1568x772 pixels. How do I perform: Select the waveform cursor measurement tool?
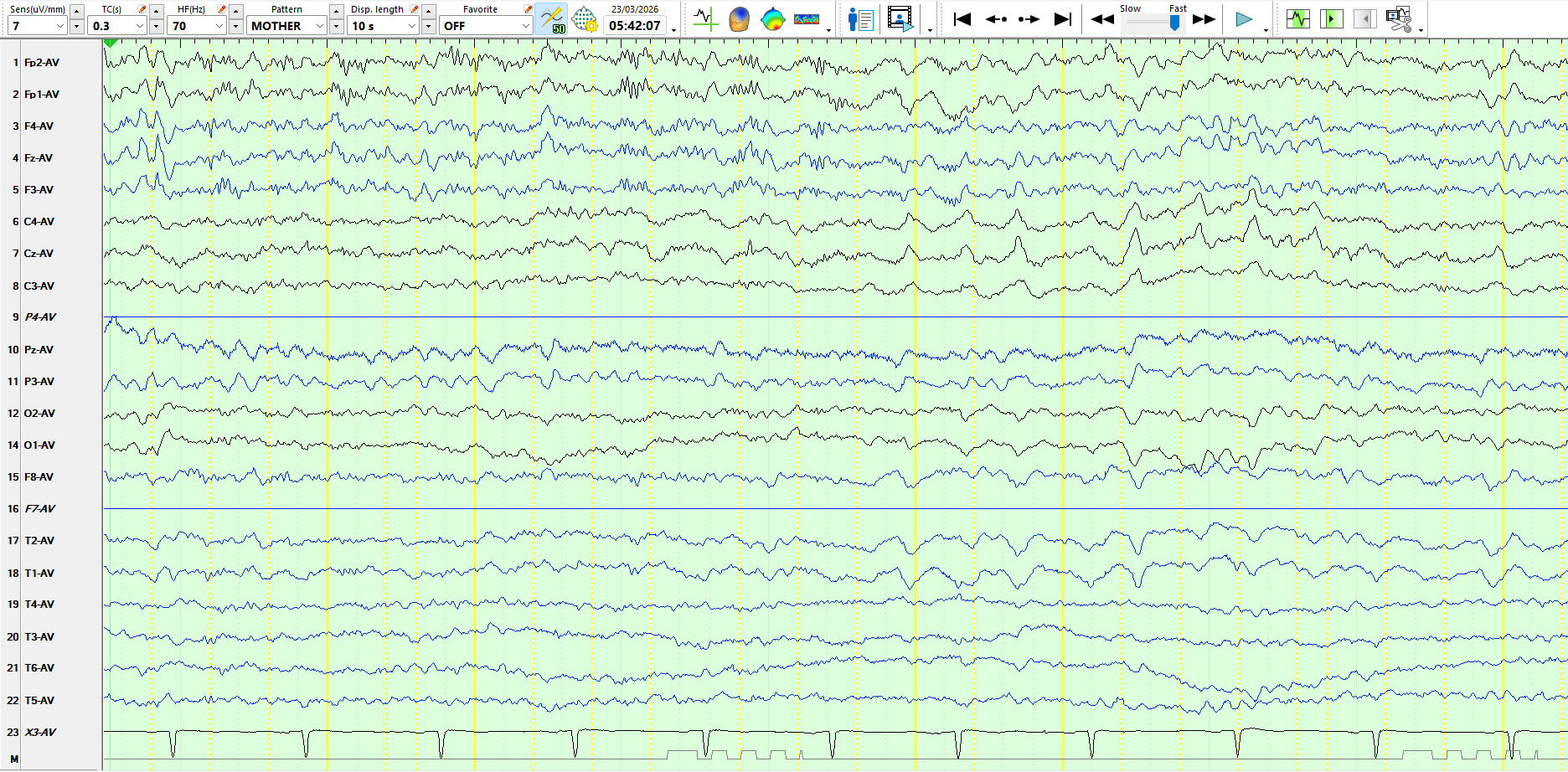click(x=705, y=19)
